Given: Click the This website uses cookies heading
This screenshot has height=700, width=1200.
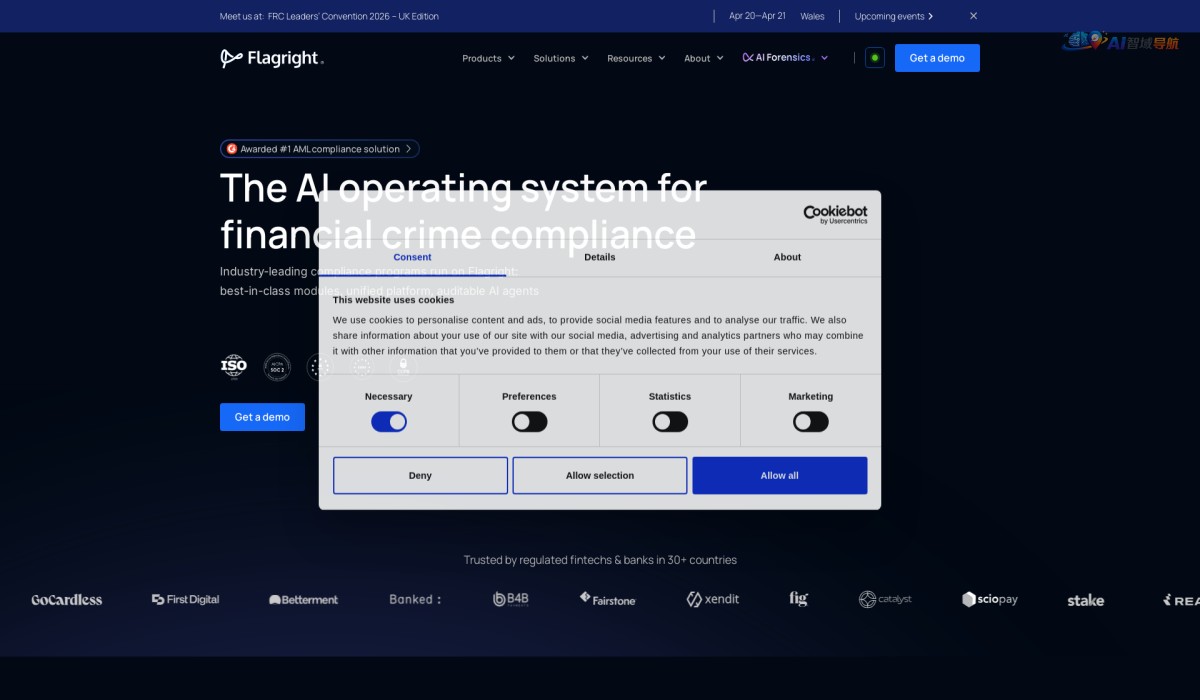Looking at the screenshot, I should click(x=393, y=299).
